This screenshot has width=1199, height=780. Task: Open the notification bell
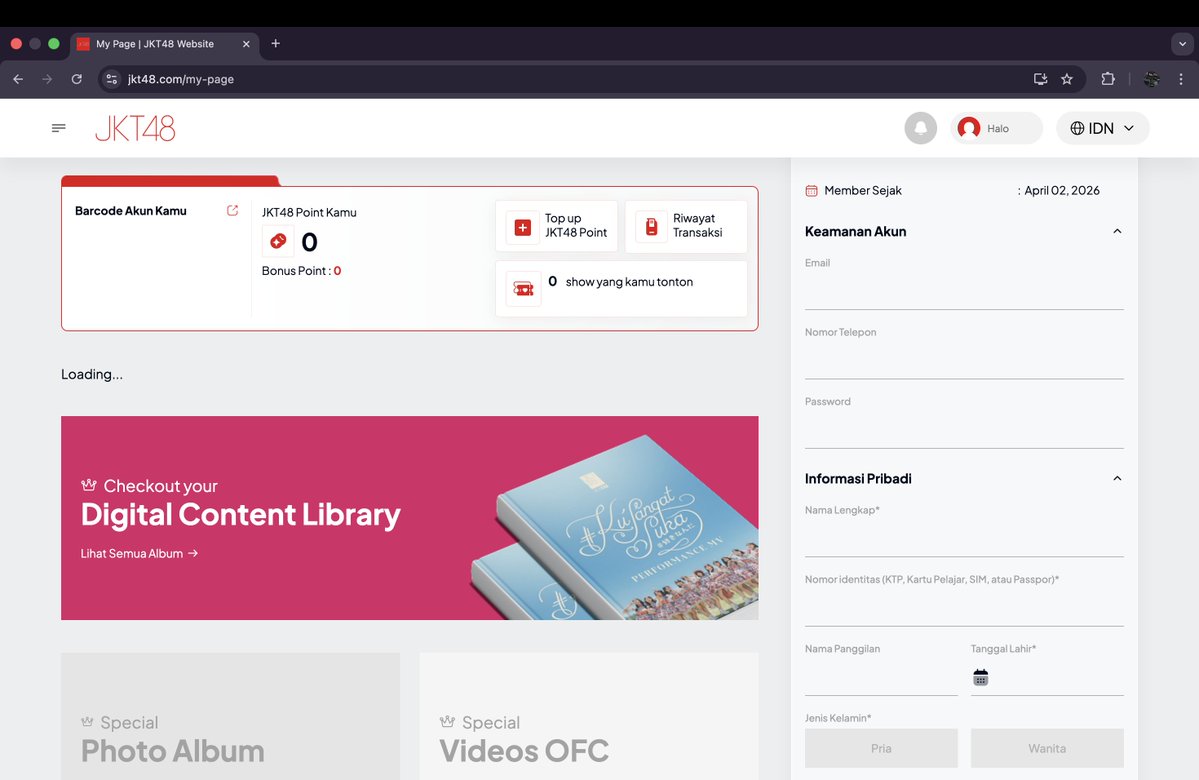coord(921,128)
